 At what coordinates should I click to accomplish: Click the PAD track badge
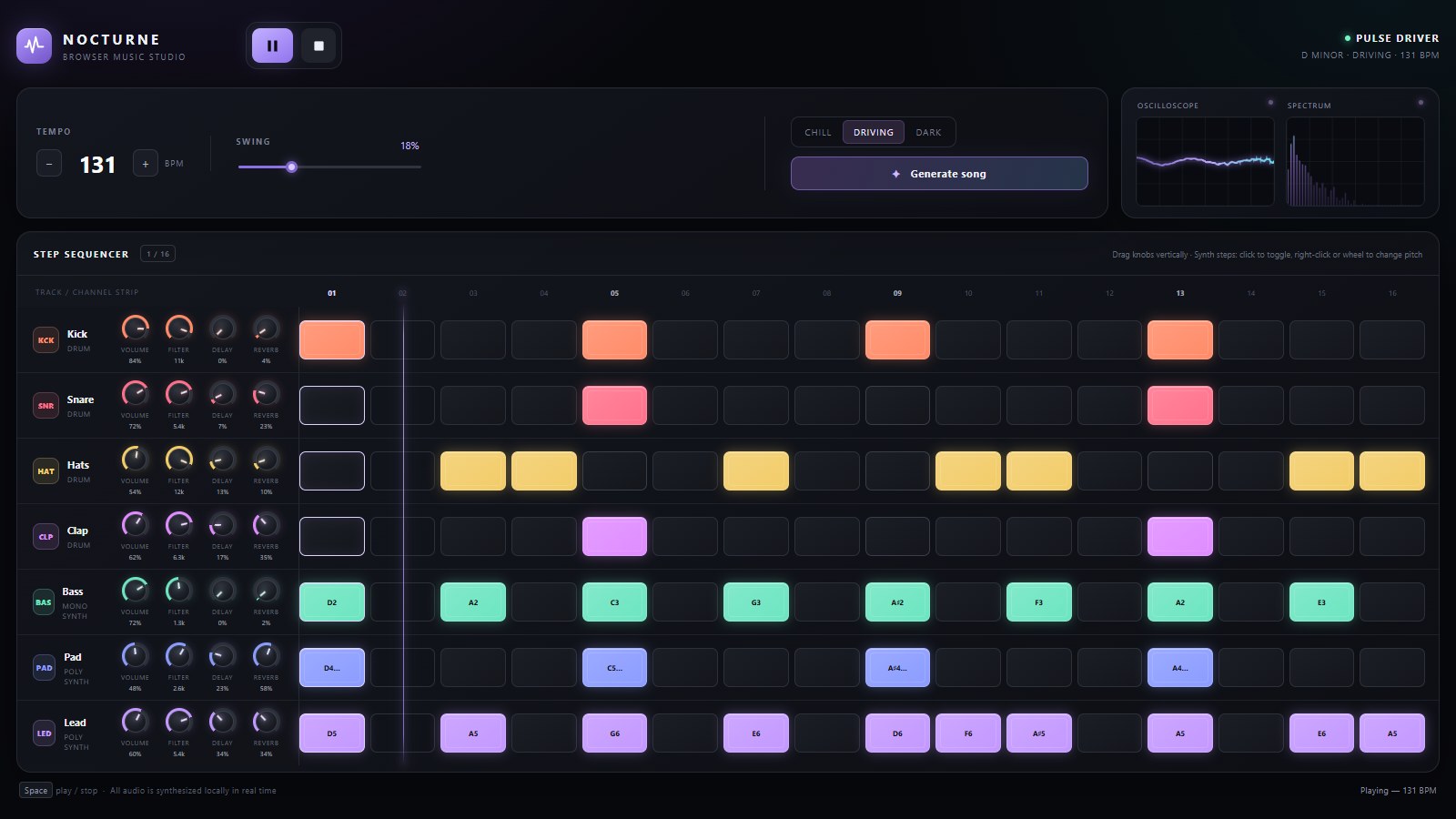(44, 667)
